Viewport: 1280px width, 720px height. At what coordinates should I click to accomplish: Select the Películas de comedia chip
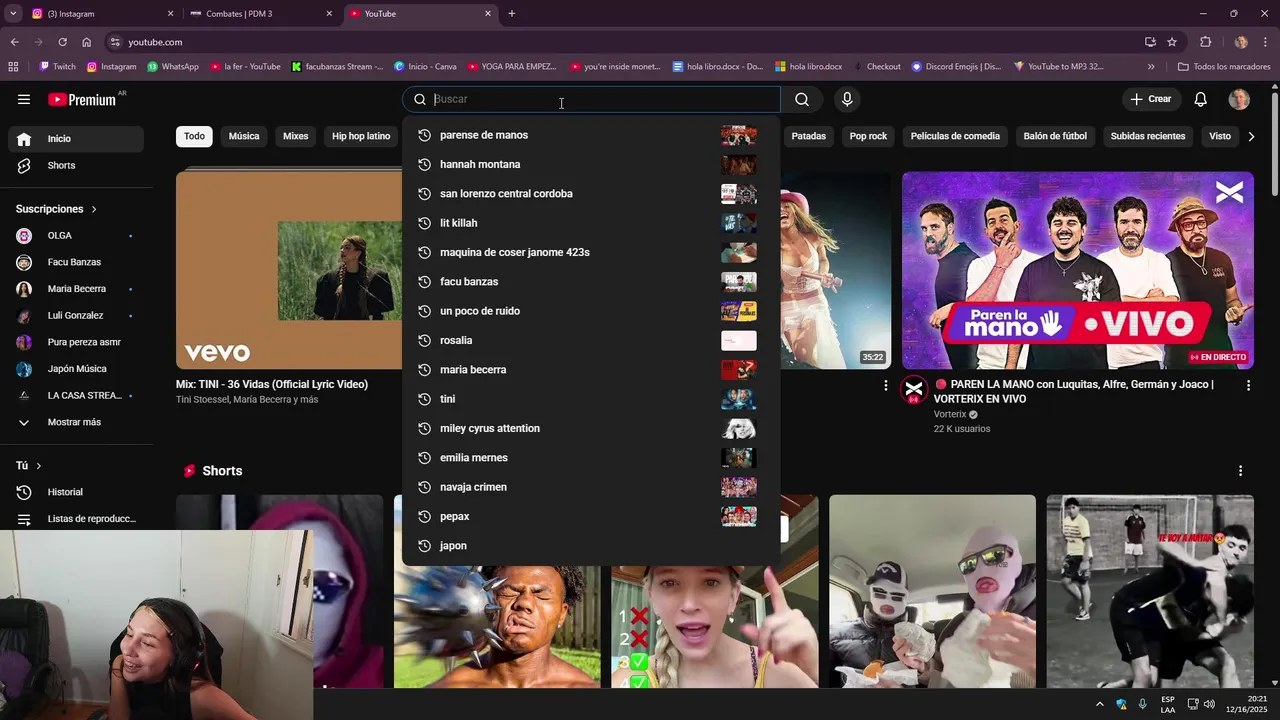click(955, 136)
